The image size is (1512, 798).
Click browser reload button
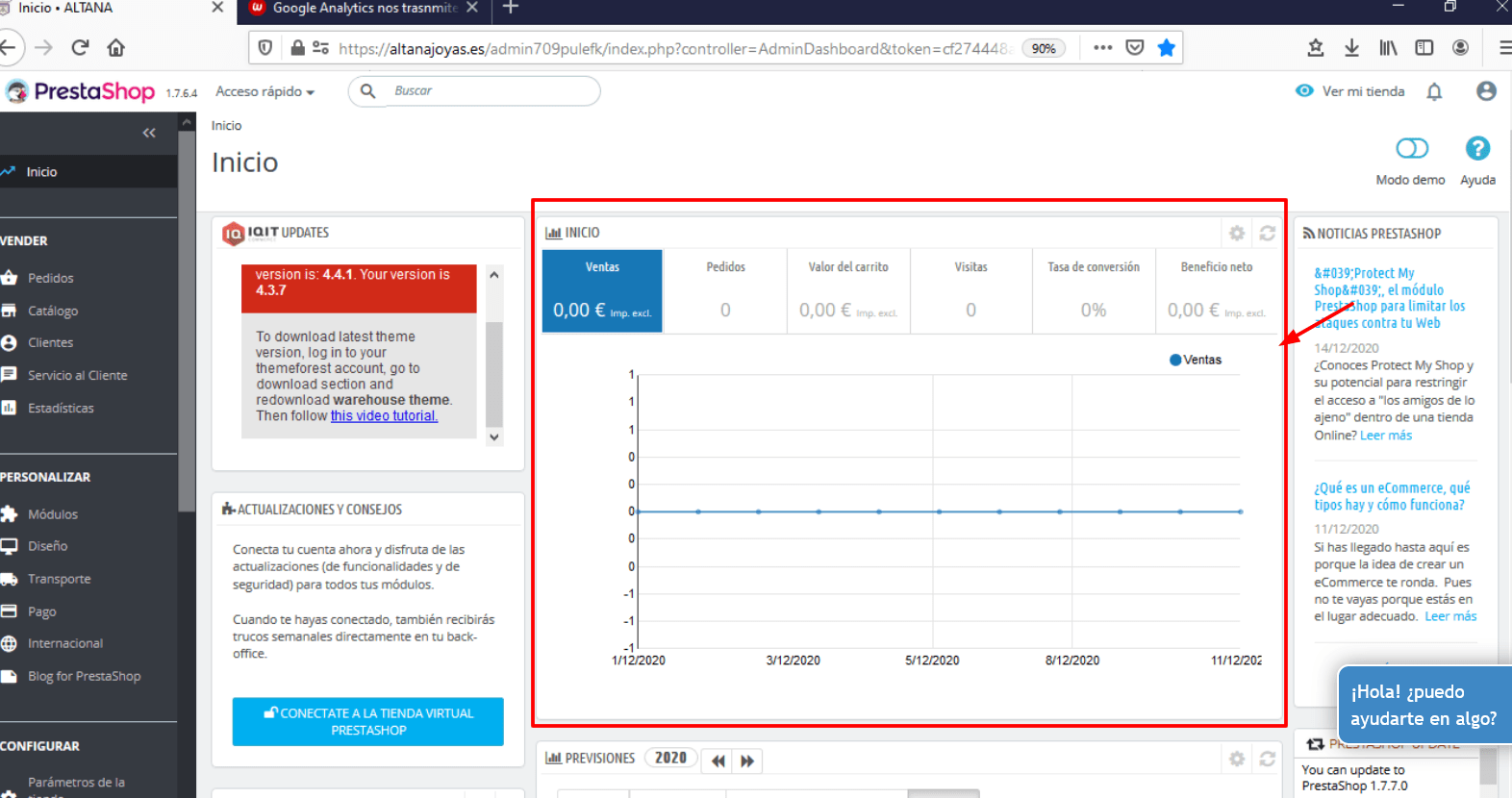click(x=80, y=47)
